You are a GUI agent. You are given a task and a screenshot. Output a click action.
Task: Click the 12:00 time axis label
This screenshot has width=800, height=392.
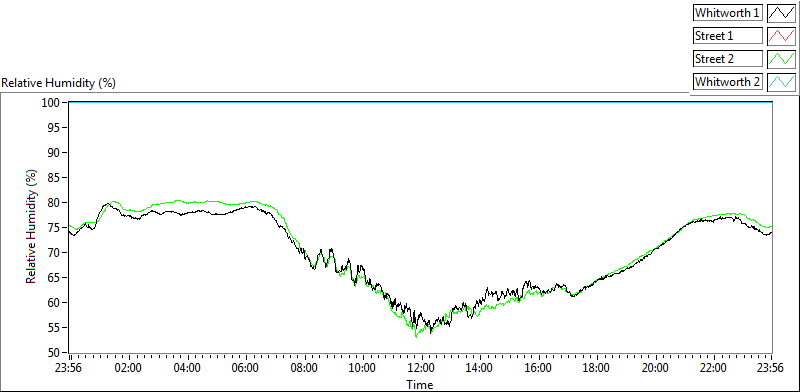coord(422,369)
